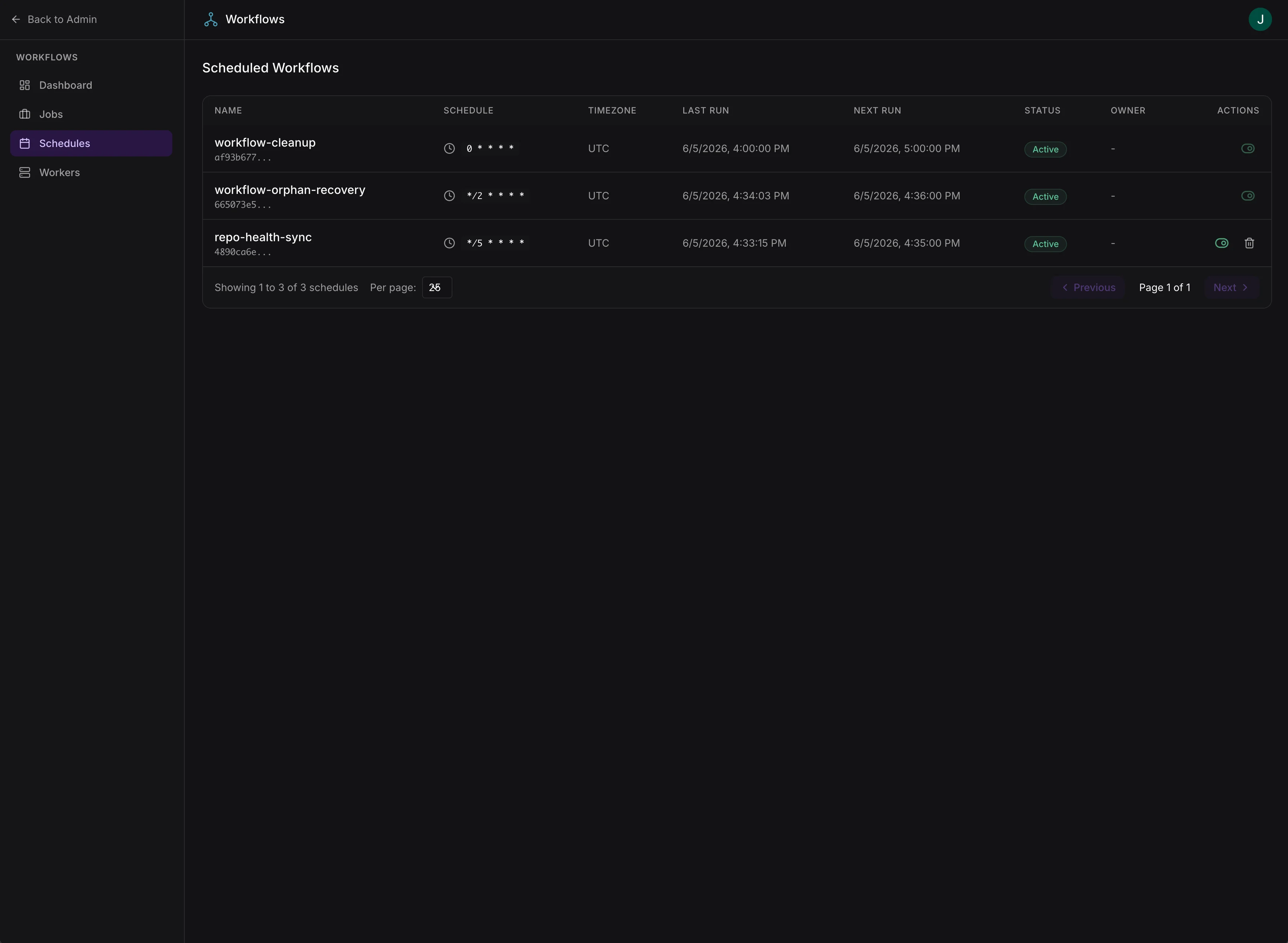This screenshot has height=943, width=1288.
Task: Click the Next page button
Action: (x=1232, y=288)
